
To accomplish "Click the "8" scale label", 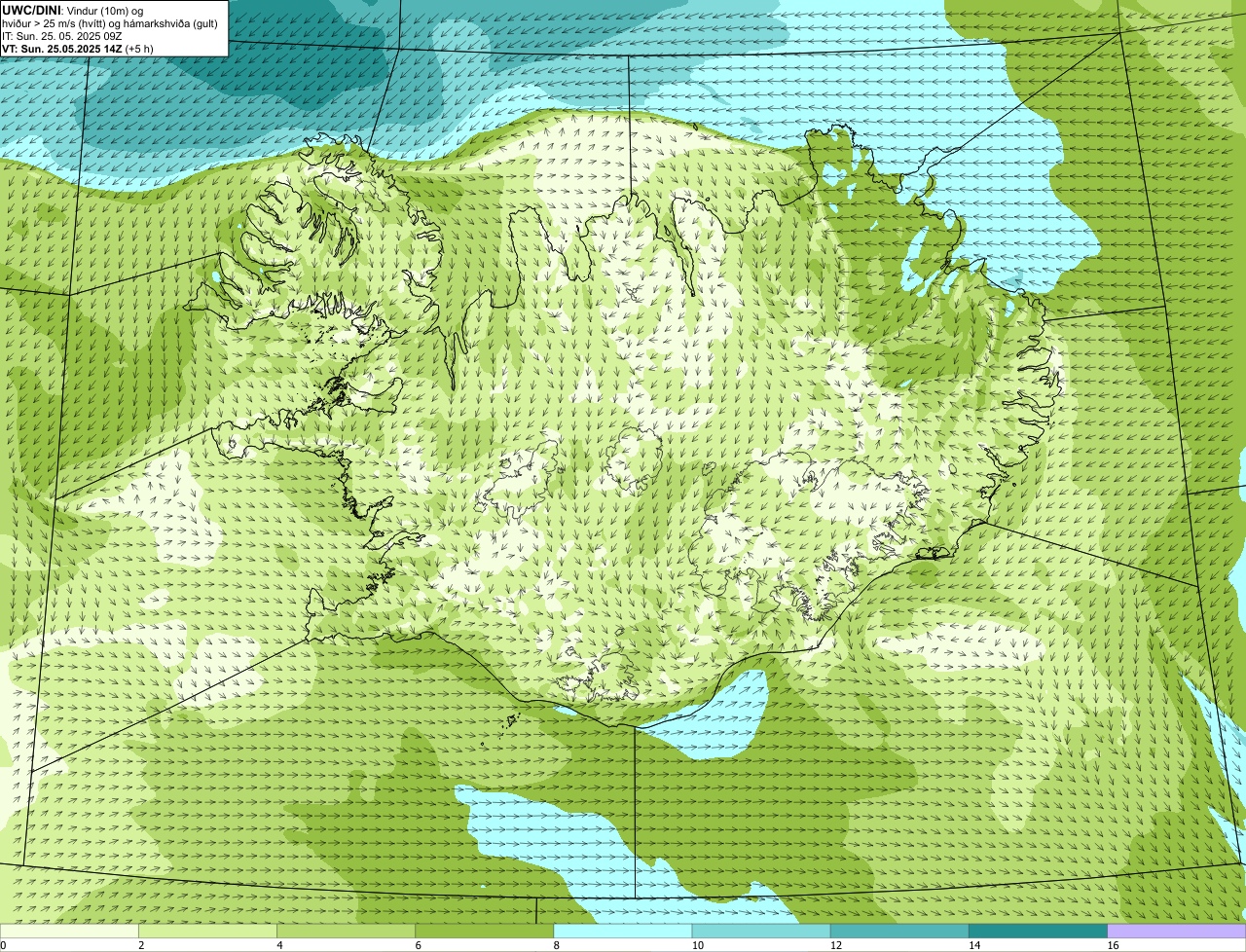I will click(557, 945).
